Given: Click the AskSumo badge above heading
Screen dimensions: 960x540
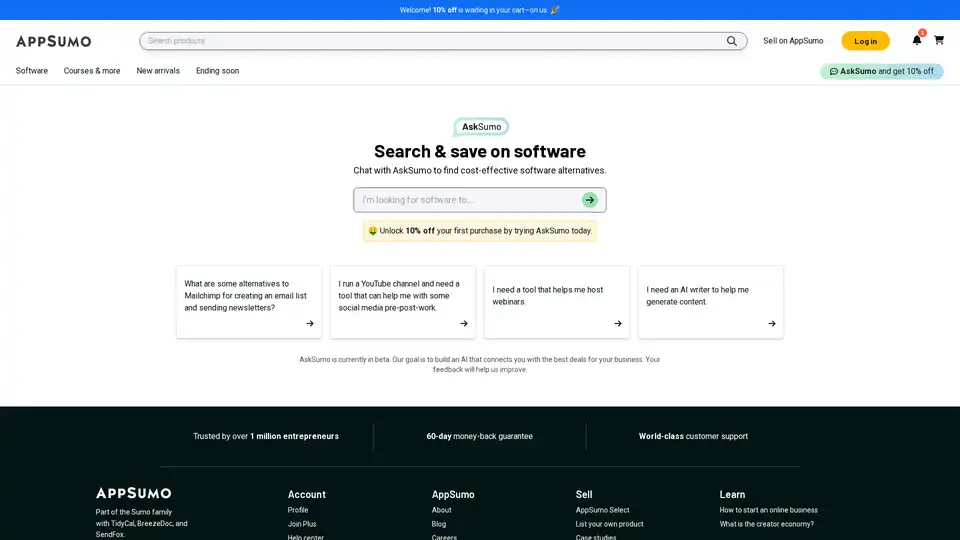Looking at the screenshot, I should [x=481, y=127].
